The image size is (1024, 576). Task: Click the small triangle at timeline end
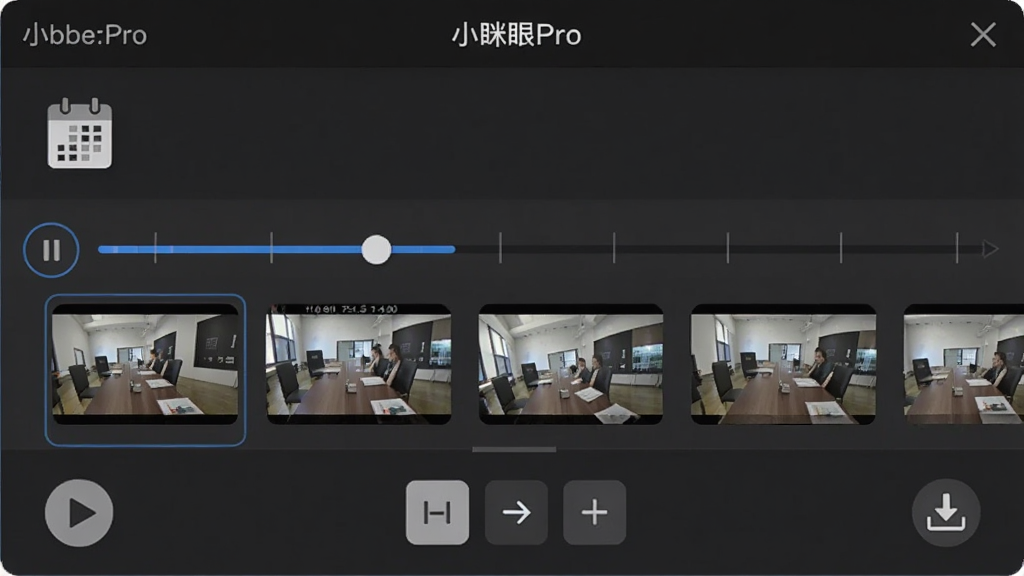click(x=990, y=249)
